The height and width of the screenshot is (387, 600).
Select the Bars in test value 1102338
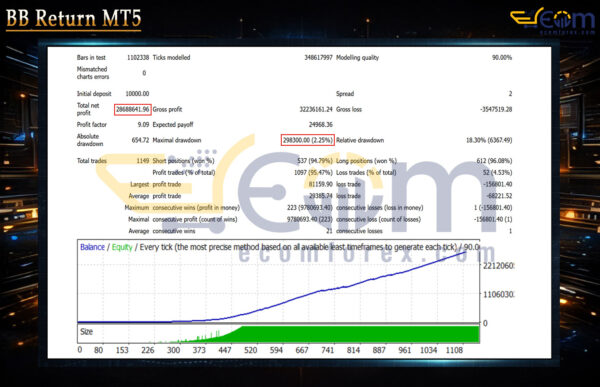pos(138,57)
